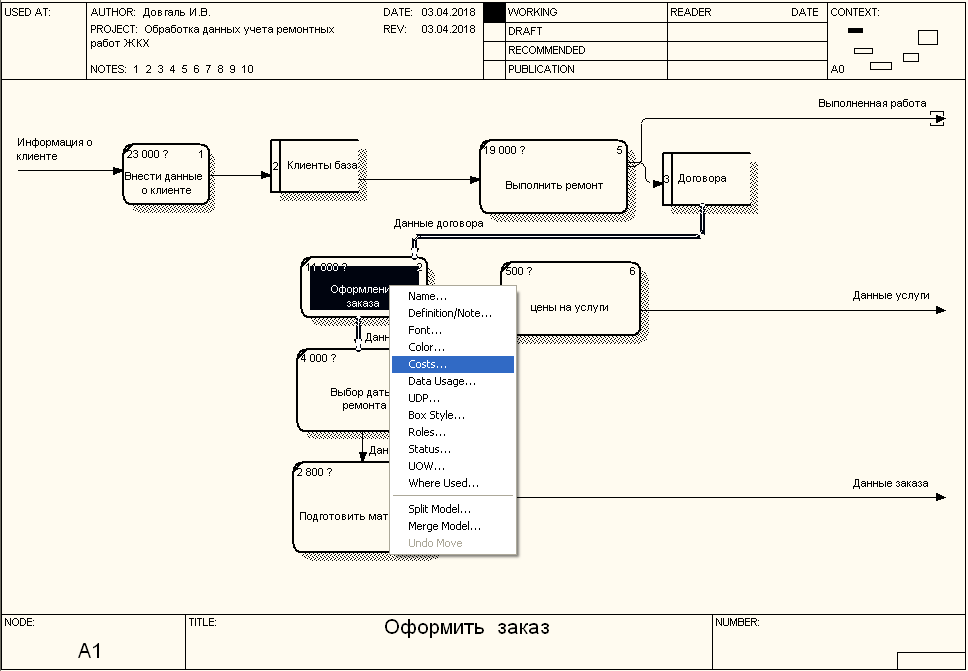Choose Name... in the context menu

[x=427, y=297]
